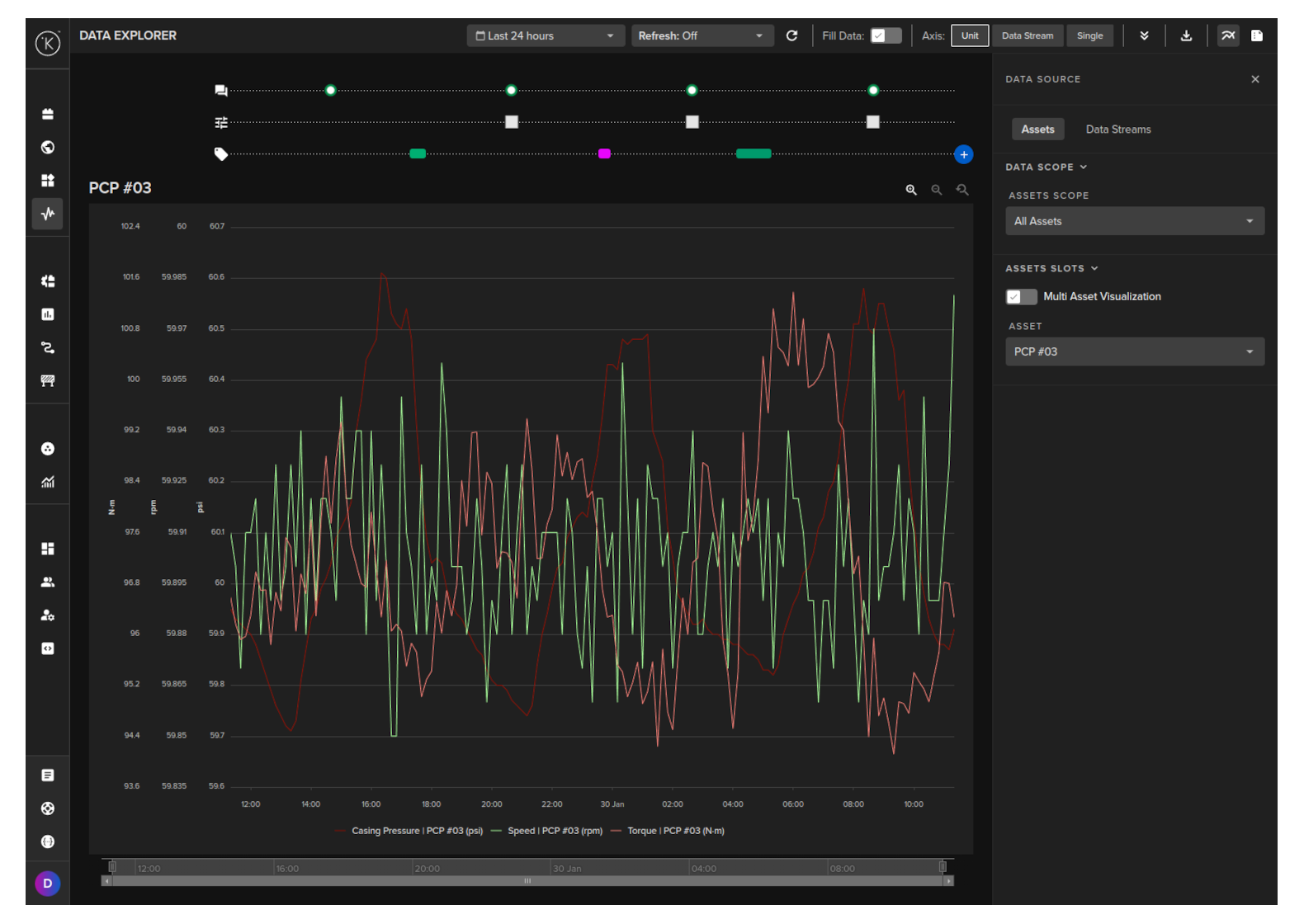Screen dimensions: 1304x924
Task: Click the double chevron collapse icon
Action: click(1144, 35)
